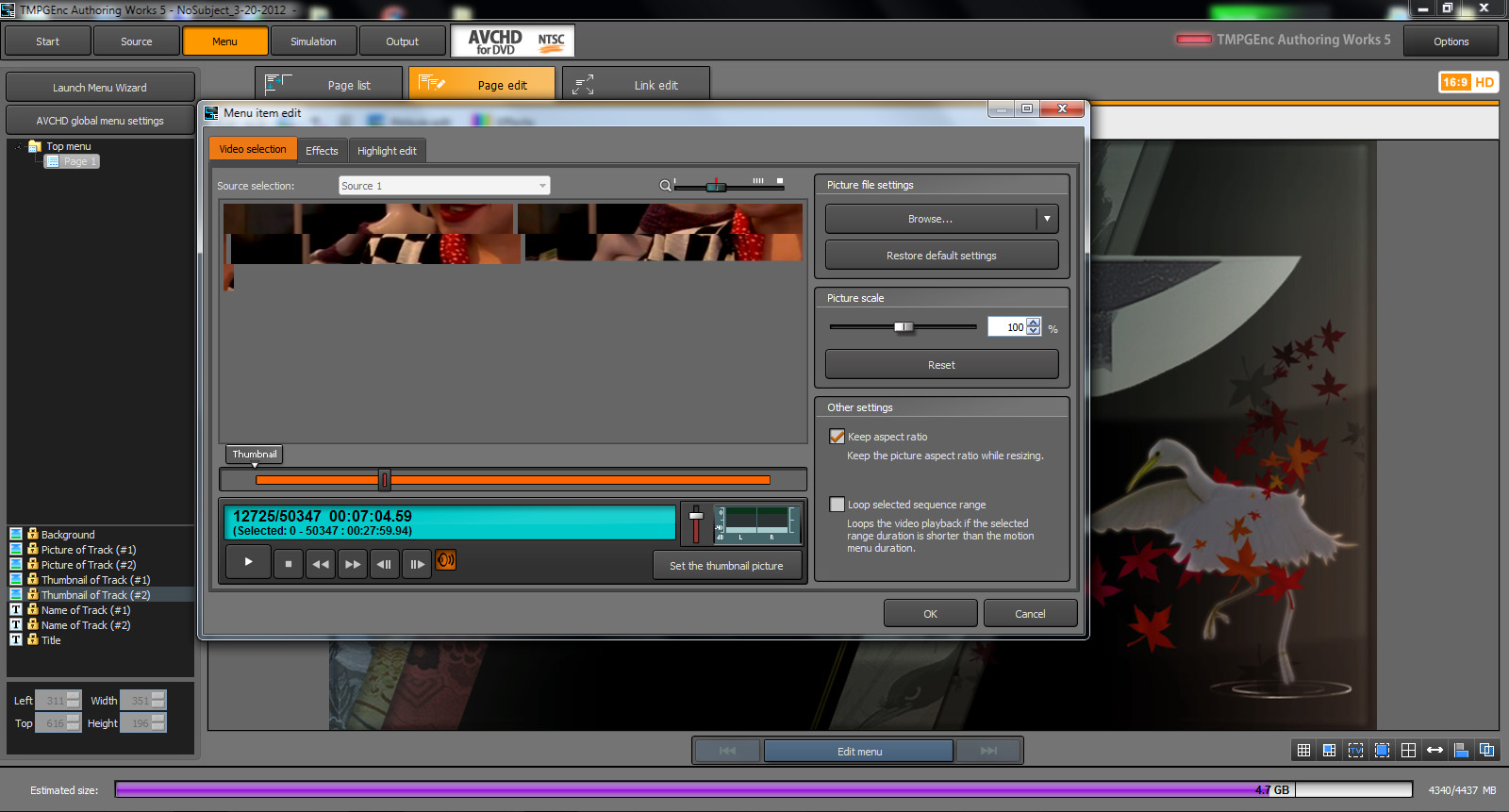The height and width of the screenshot is (812, 1509).
Task: Click the lock icon of Thumbnail of Track (#1)
Action: (33, 579)
